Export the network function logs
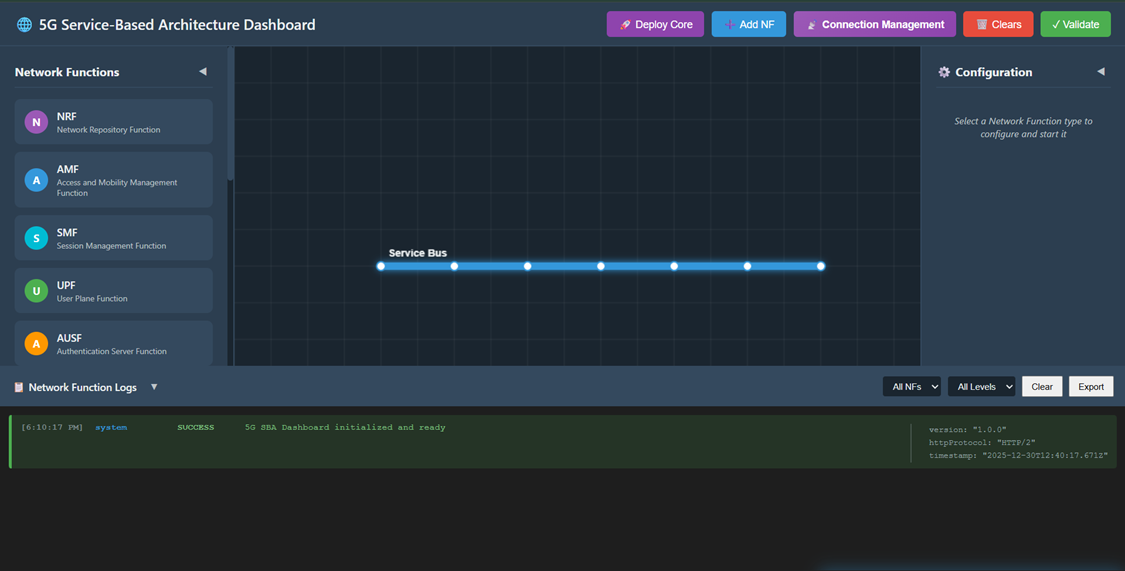Image resolution: width=1125 pixels, height=571 pixels. [x=1091, y=387]
